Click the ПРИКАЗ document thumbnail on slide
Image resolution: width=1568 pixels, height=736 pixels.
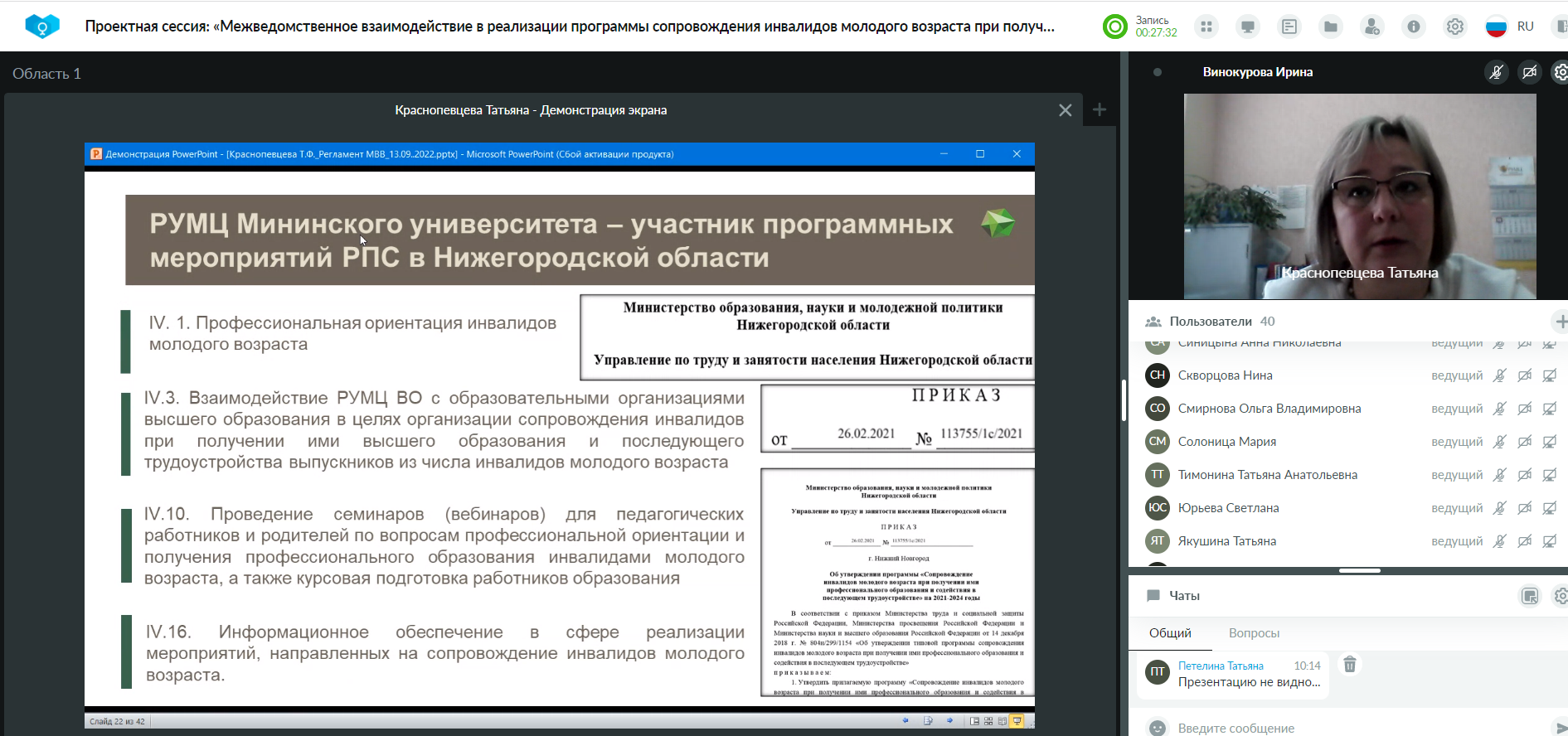pos(897,583)
